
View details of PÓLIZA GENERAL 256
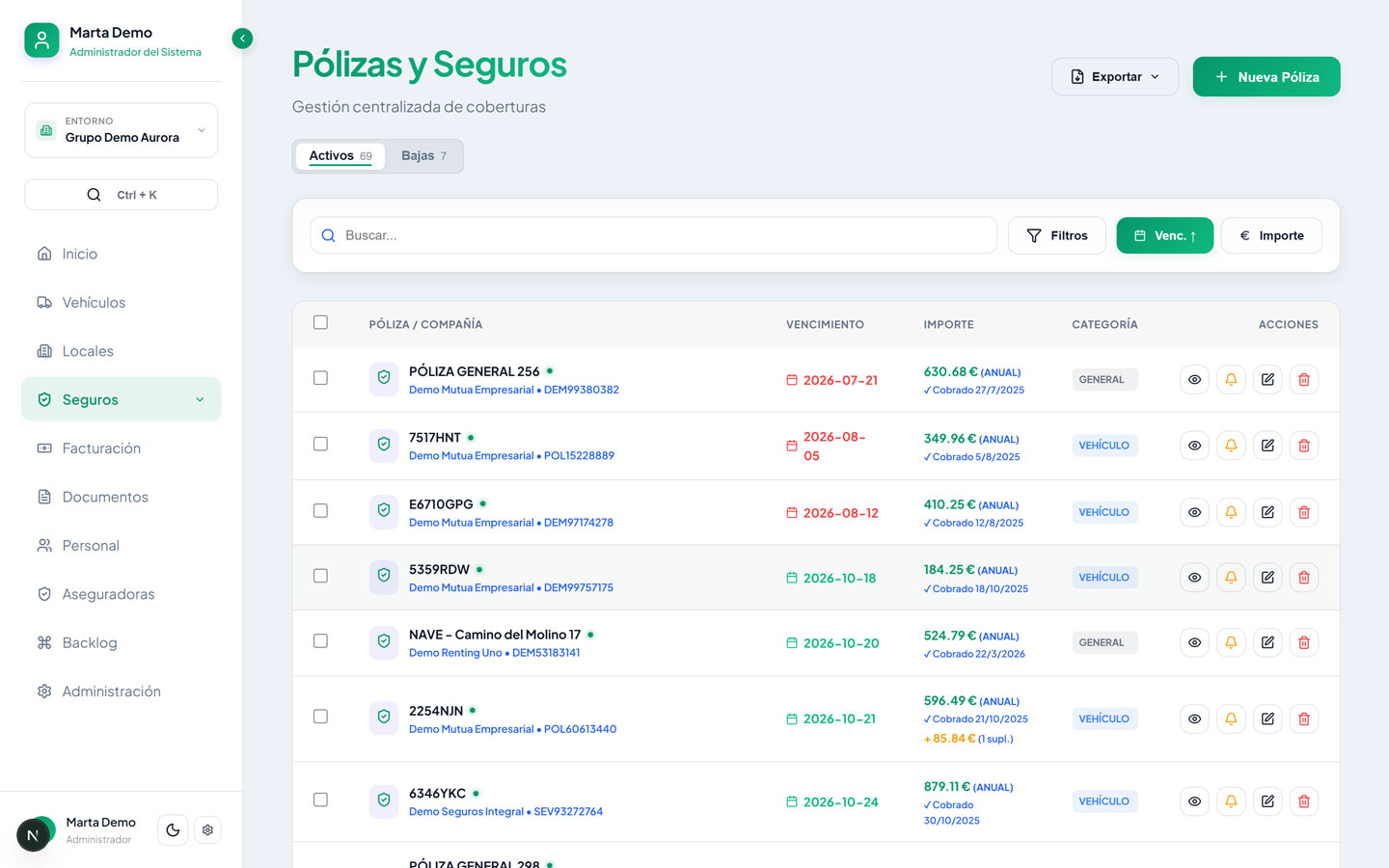click(1194, 380)
